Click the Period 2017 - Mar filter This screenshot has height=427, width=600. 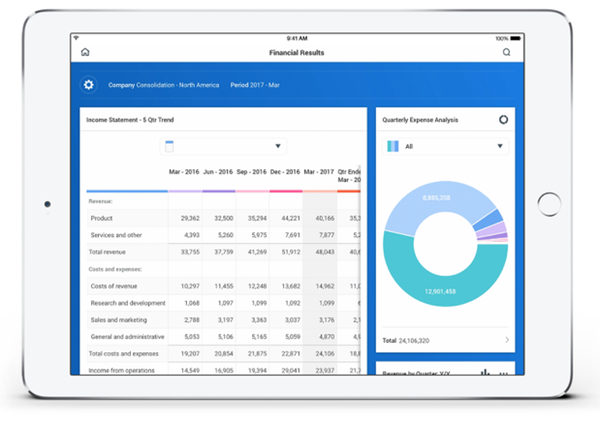[x=255, y=85]
